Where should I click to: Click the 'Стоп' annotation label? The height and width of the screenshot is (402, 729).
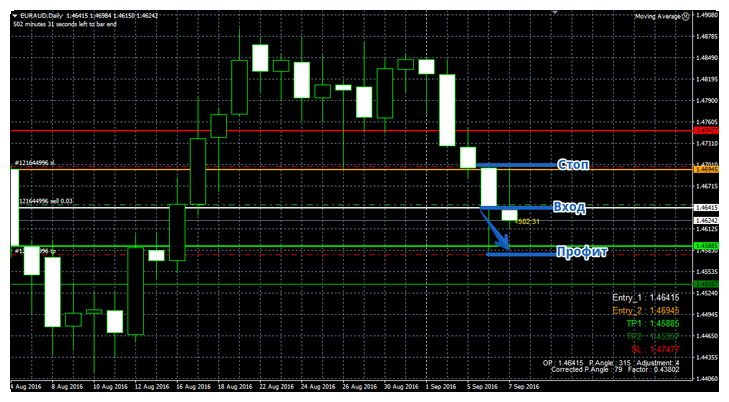point(571,164)
